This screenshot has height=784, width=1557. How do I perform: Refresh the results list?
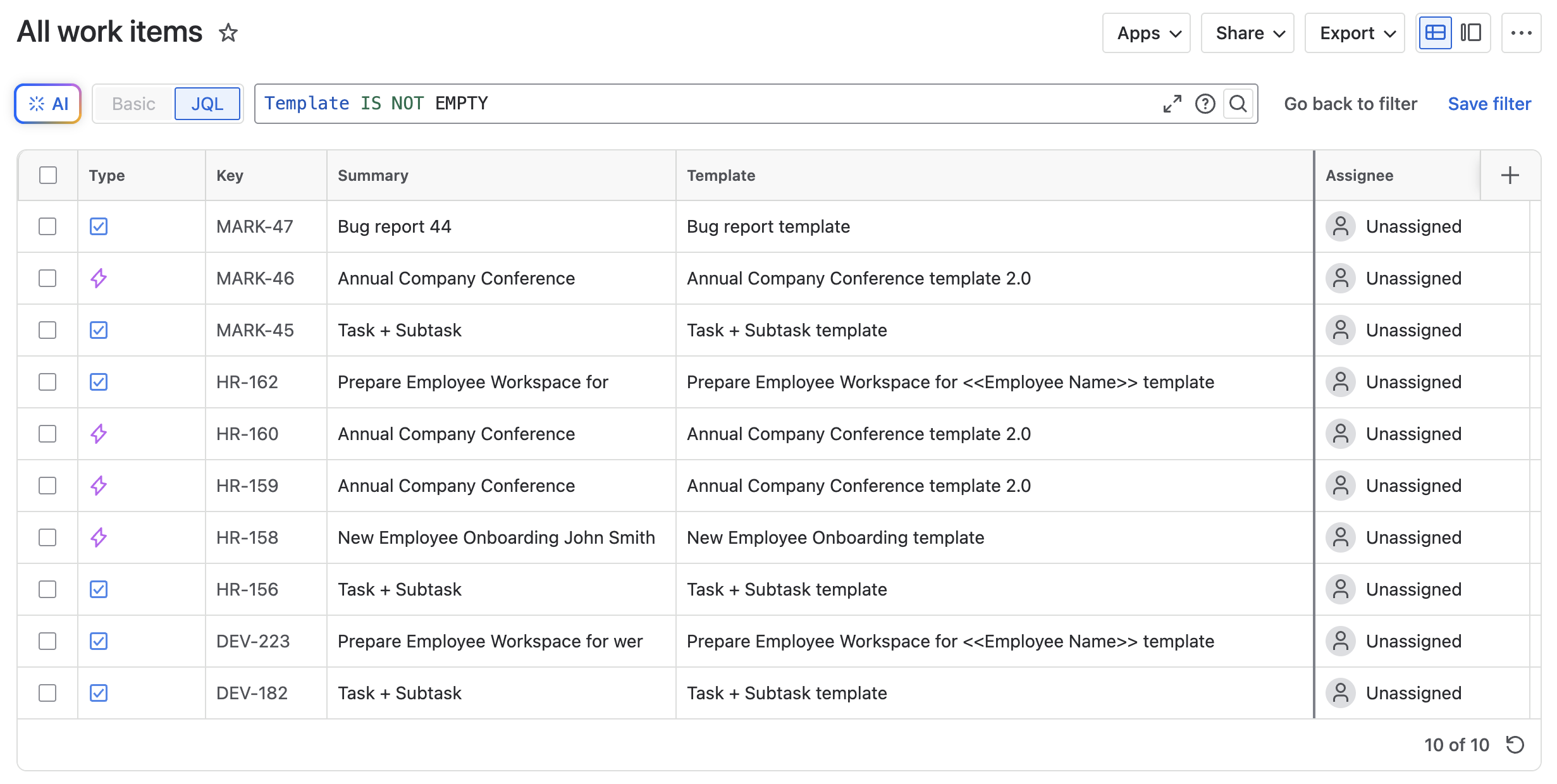pyautogui.click(x=1515, y=745)
